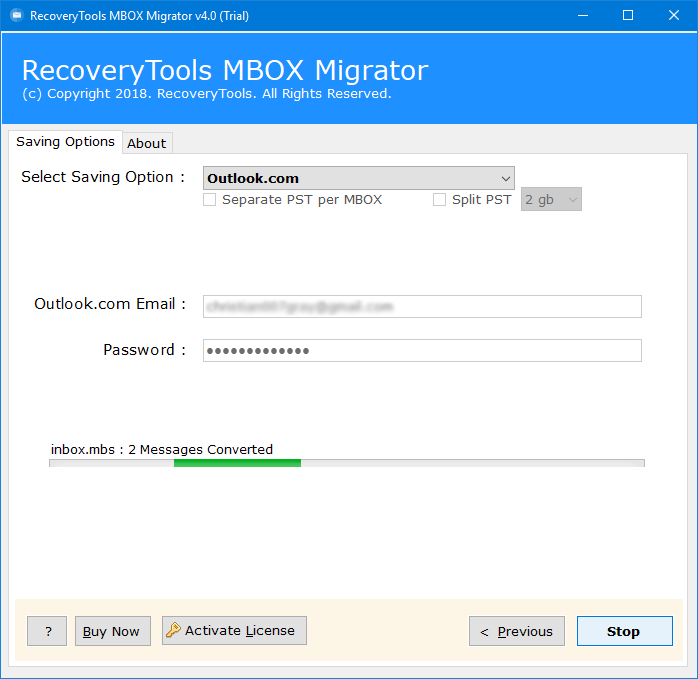Click the 'Select Saving Option :' label
The width and height of the screenshot is (698, 679).
click(x=103, y=177)
